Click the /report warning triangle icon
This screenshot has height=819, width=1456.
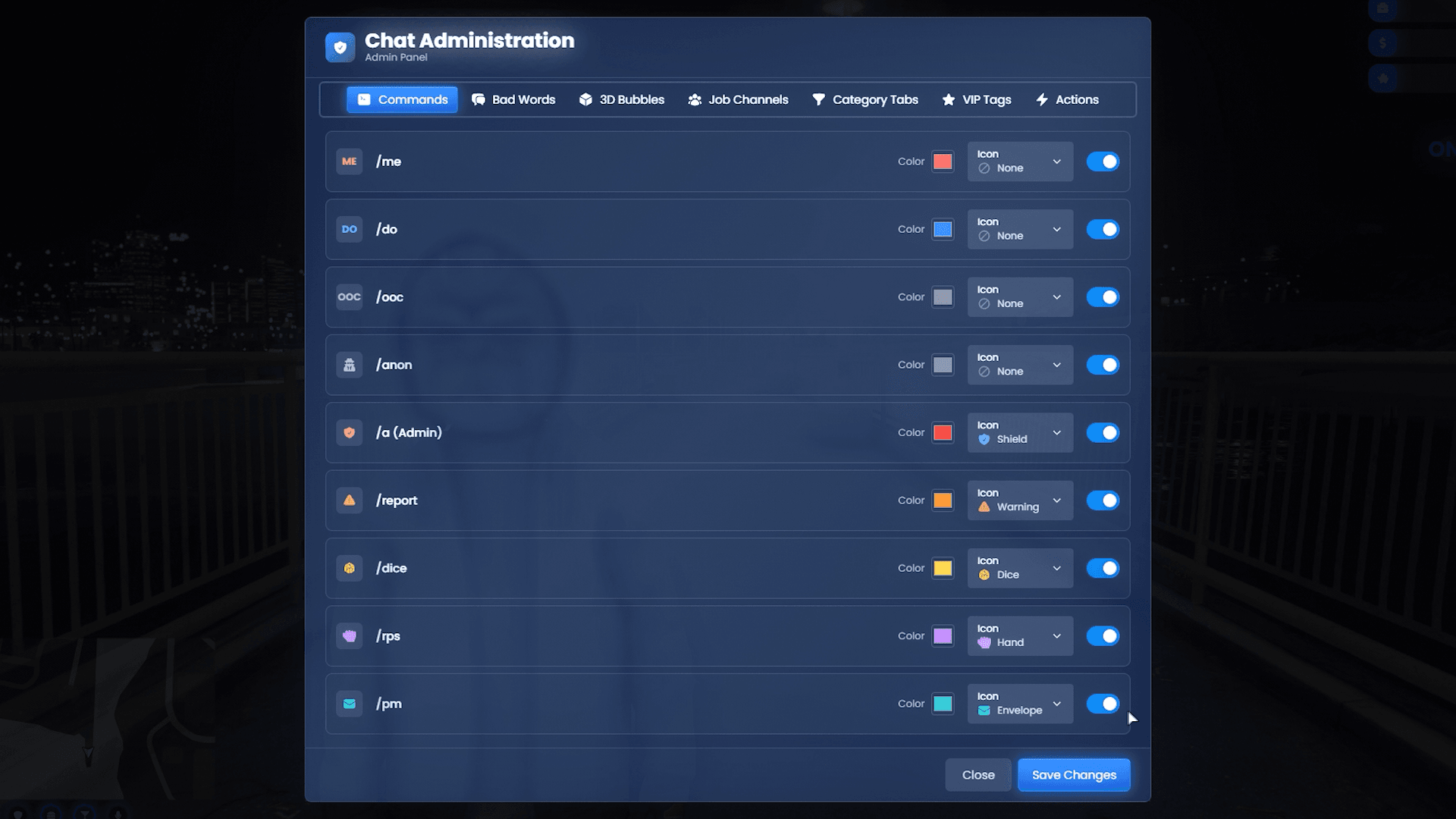[x=349, y=500]
